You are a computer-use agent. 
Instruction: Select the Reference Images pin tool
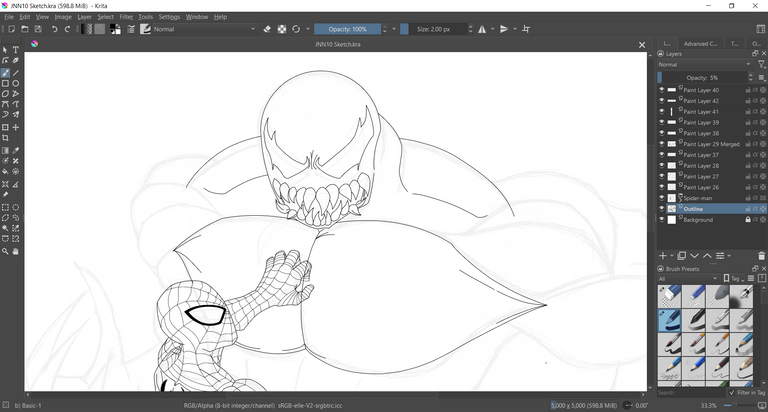coord(5,194)
